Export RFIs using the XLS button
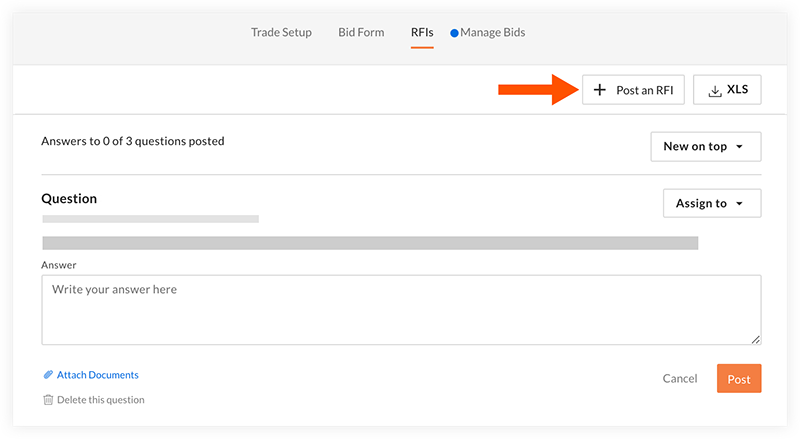 click(x=727, y=90)
